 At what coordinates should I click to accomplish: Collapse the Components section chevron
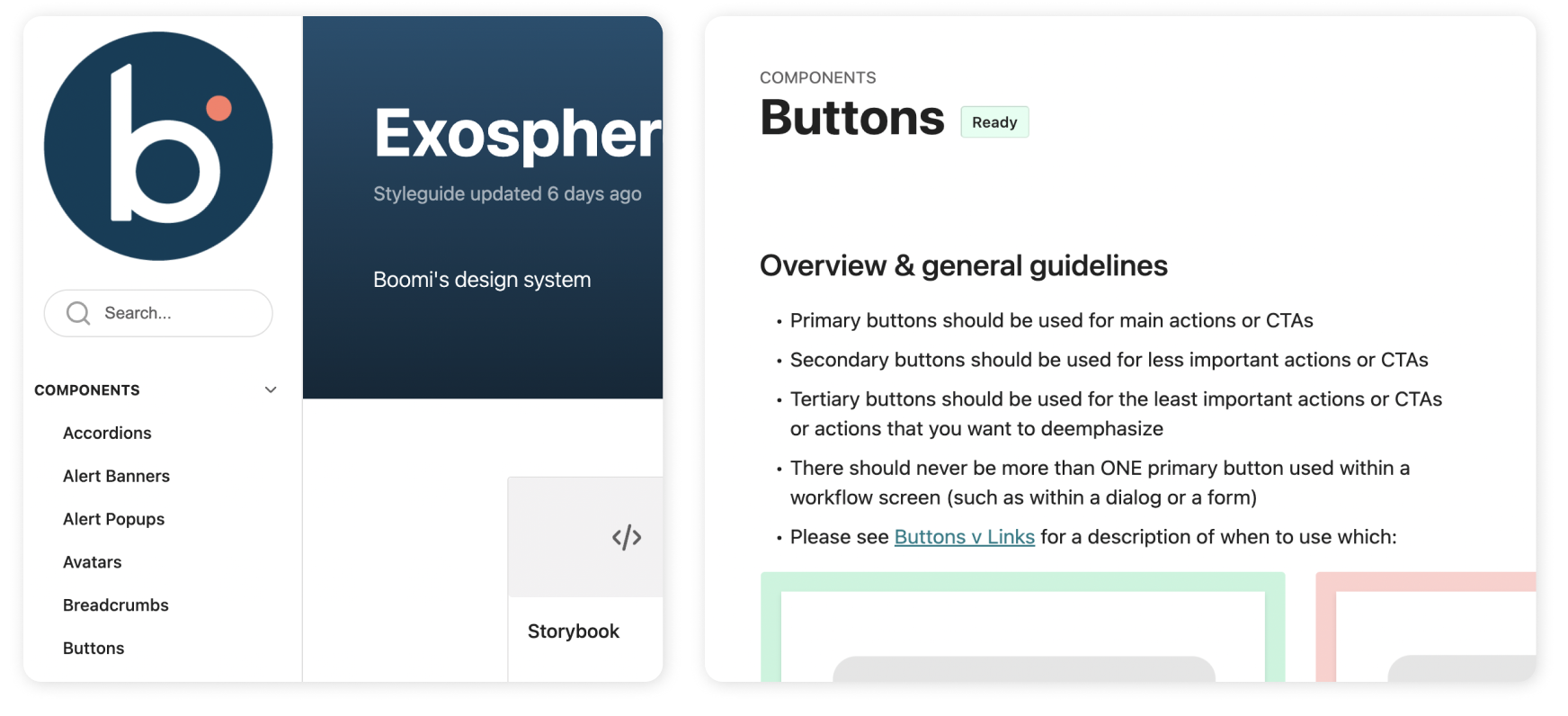point(271,389)
